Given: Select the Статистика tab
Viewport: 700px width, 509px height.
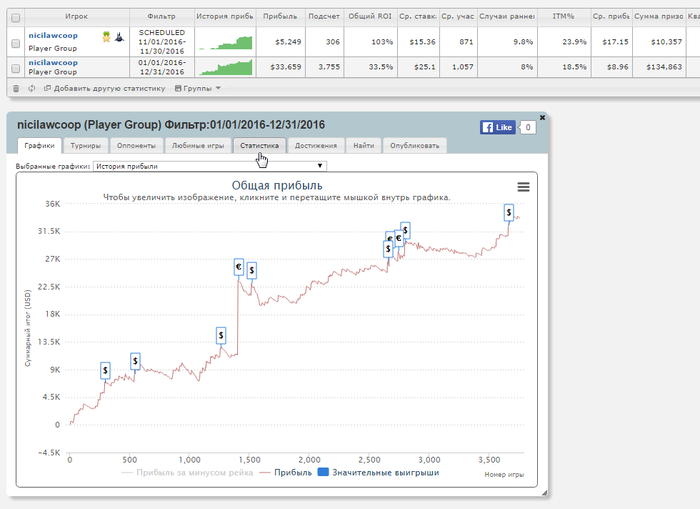Looking at the screenshot, I should [x=259, y=146].
